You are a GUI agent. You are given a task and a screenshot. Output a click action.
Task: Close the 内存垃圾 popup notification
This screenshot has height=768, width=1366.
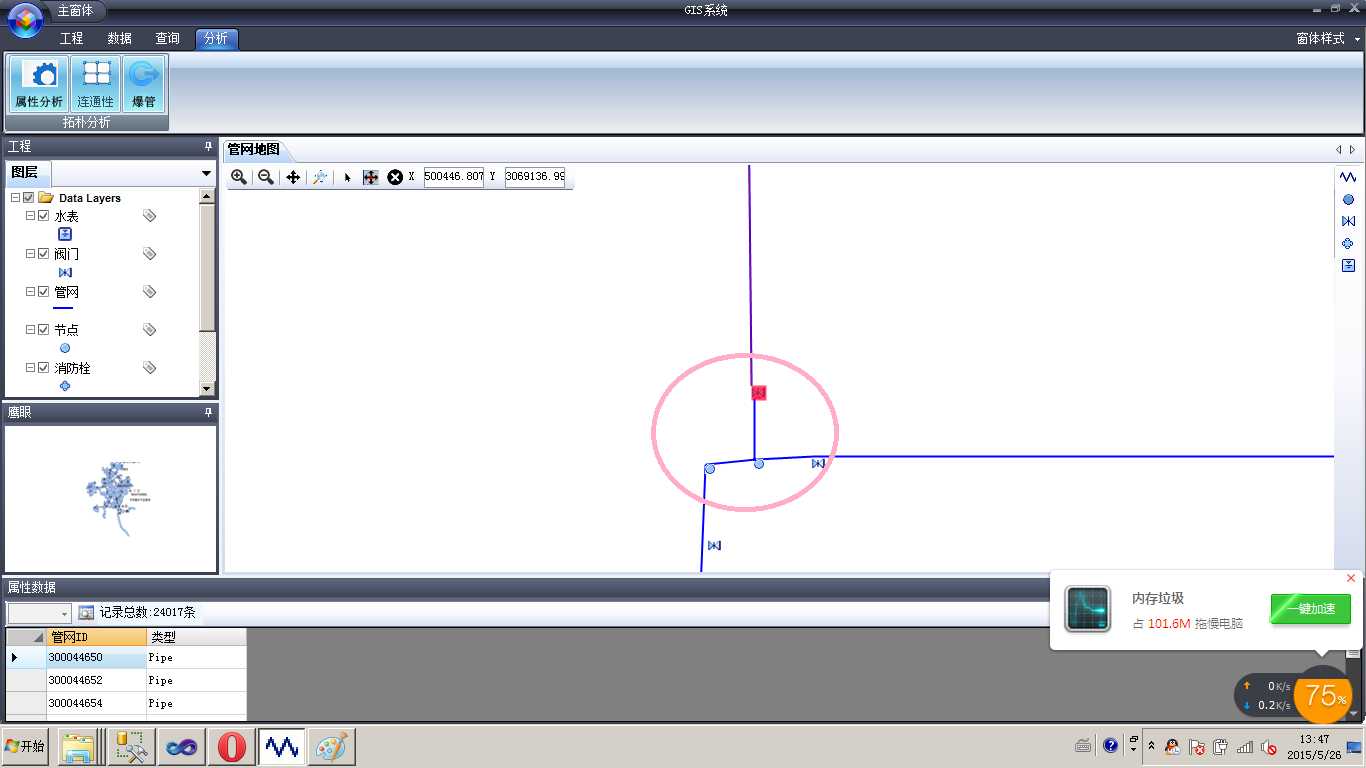1351,578
